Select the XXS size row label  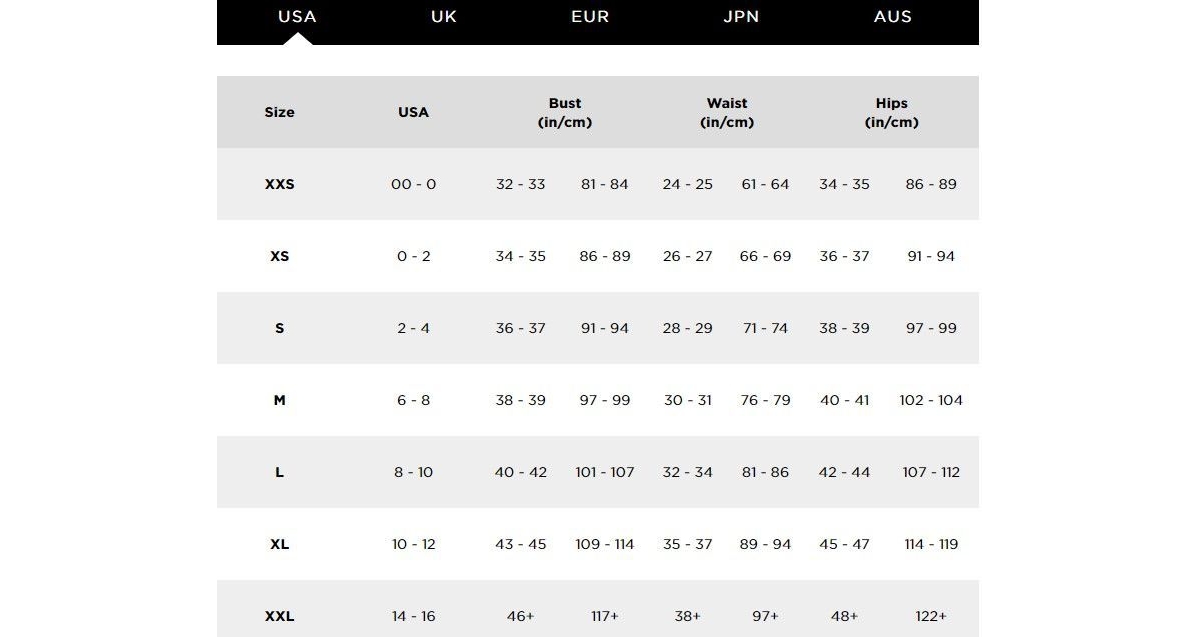click(280, 184)
